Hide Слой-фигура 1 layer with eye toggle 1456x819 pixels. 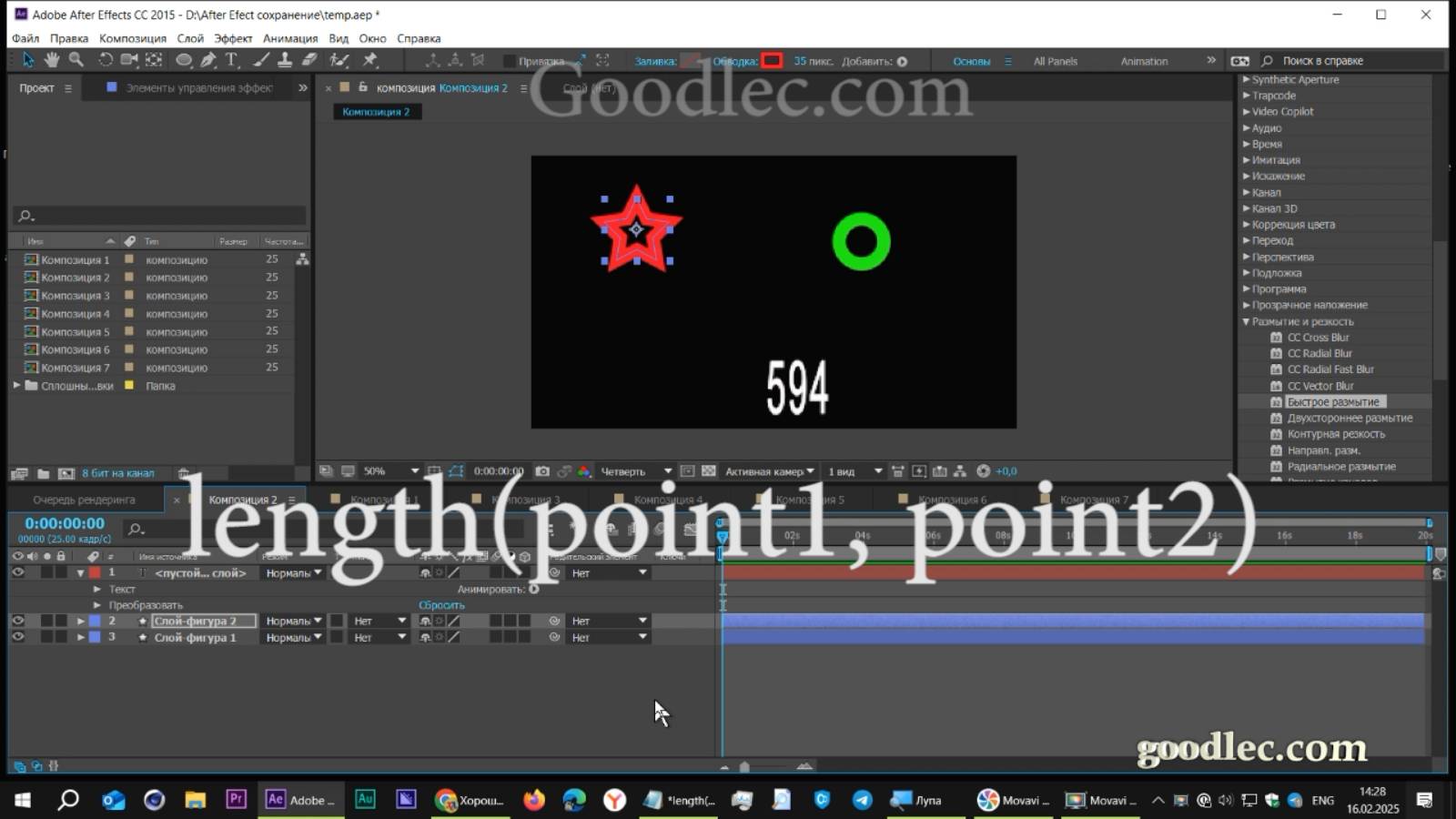[x=17, y=637]
